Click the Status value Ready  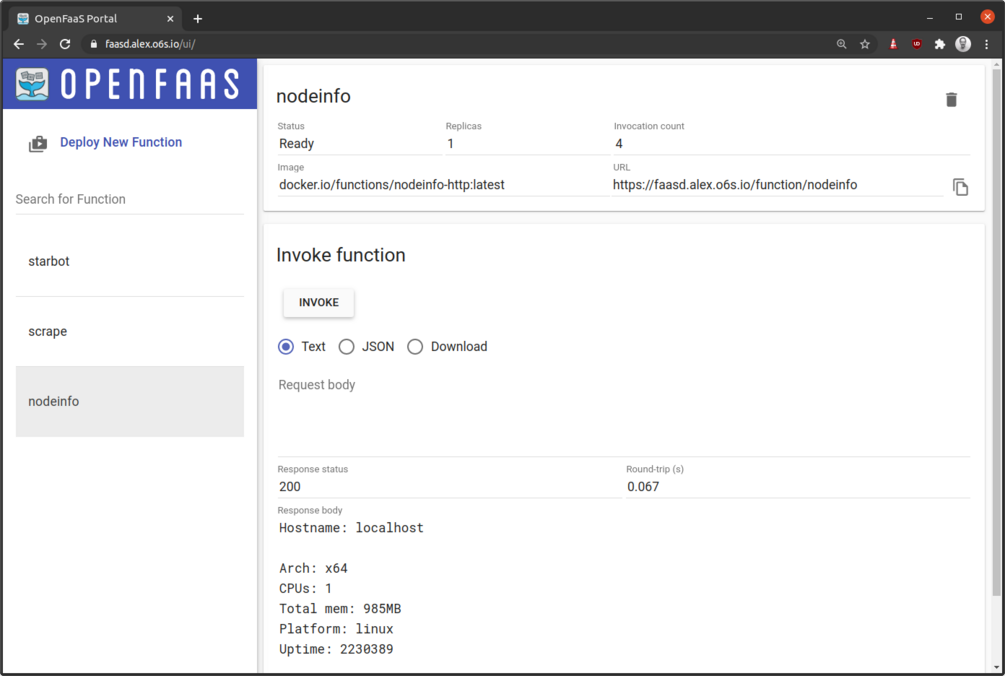297,144
